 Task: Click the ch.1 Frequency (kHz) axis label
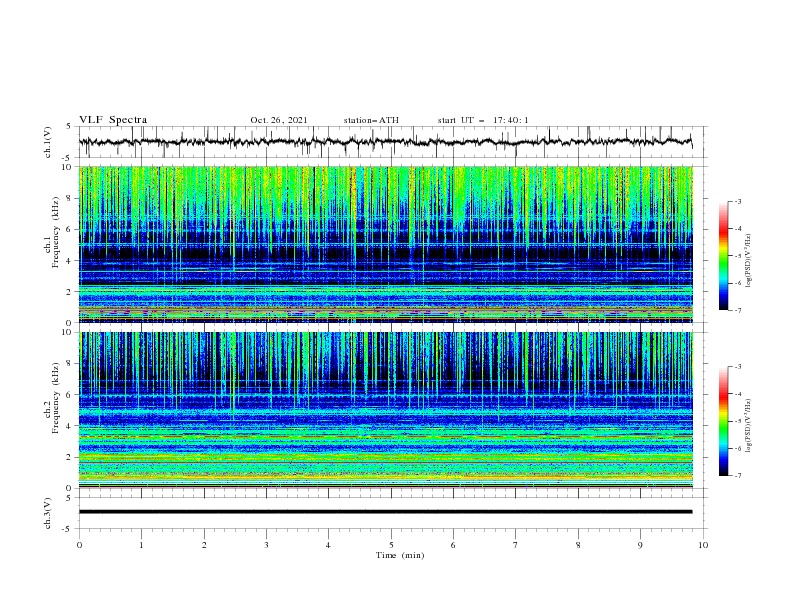(x=52, y=232)
